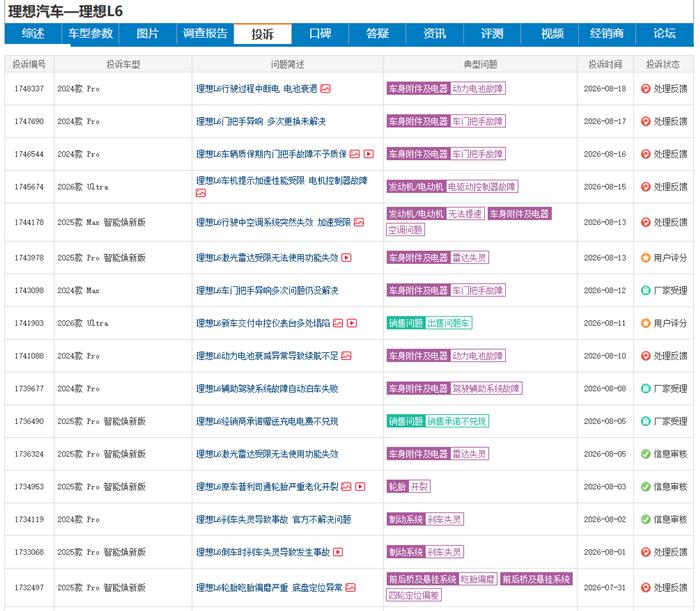Open complaint 理想L6经销商承诺赠送充电电费不兑现
Screen dimensions: 700x611
[267, 421]
